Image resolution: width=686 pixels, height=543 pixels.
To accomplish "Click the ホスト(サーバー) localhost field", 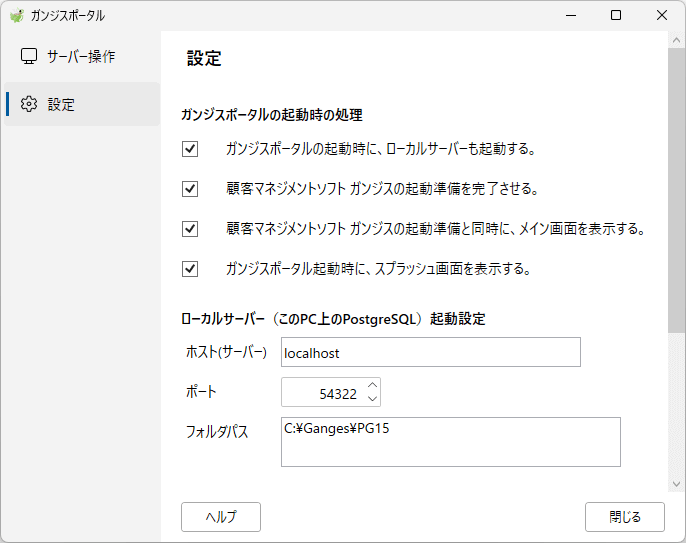I will click(x=431, y=352).
